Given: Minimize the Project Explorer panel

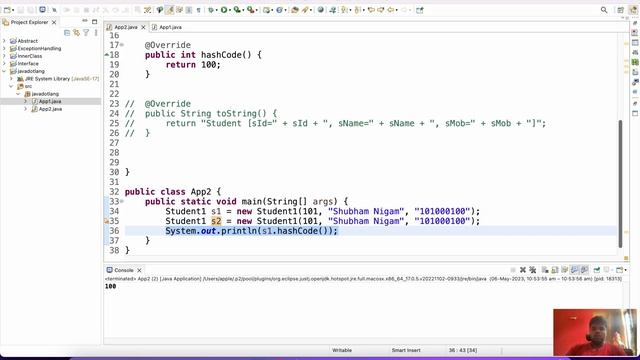Looking at the screenshot, I should point(85,21).
